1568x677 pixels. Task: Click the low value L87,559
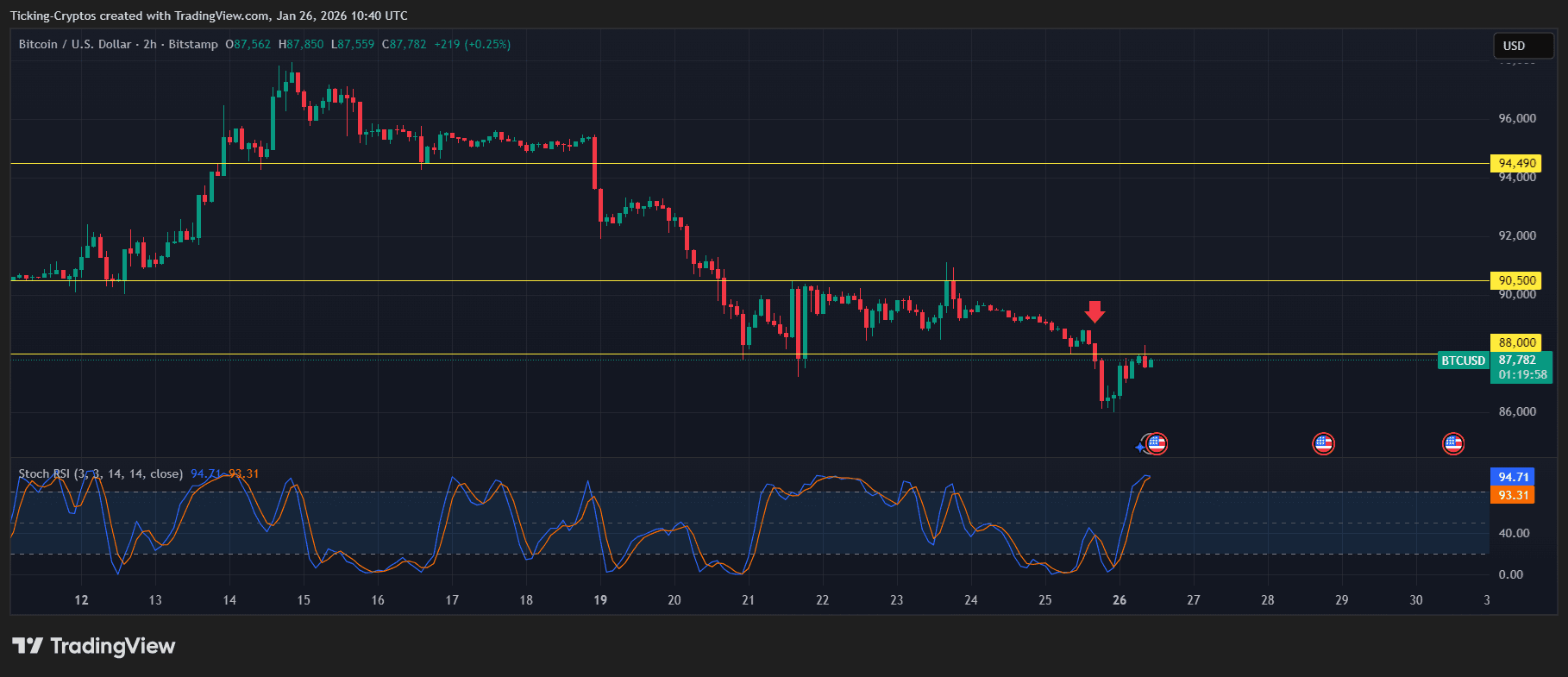pyautogui.click(x=353, y=44)
